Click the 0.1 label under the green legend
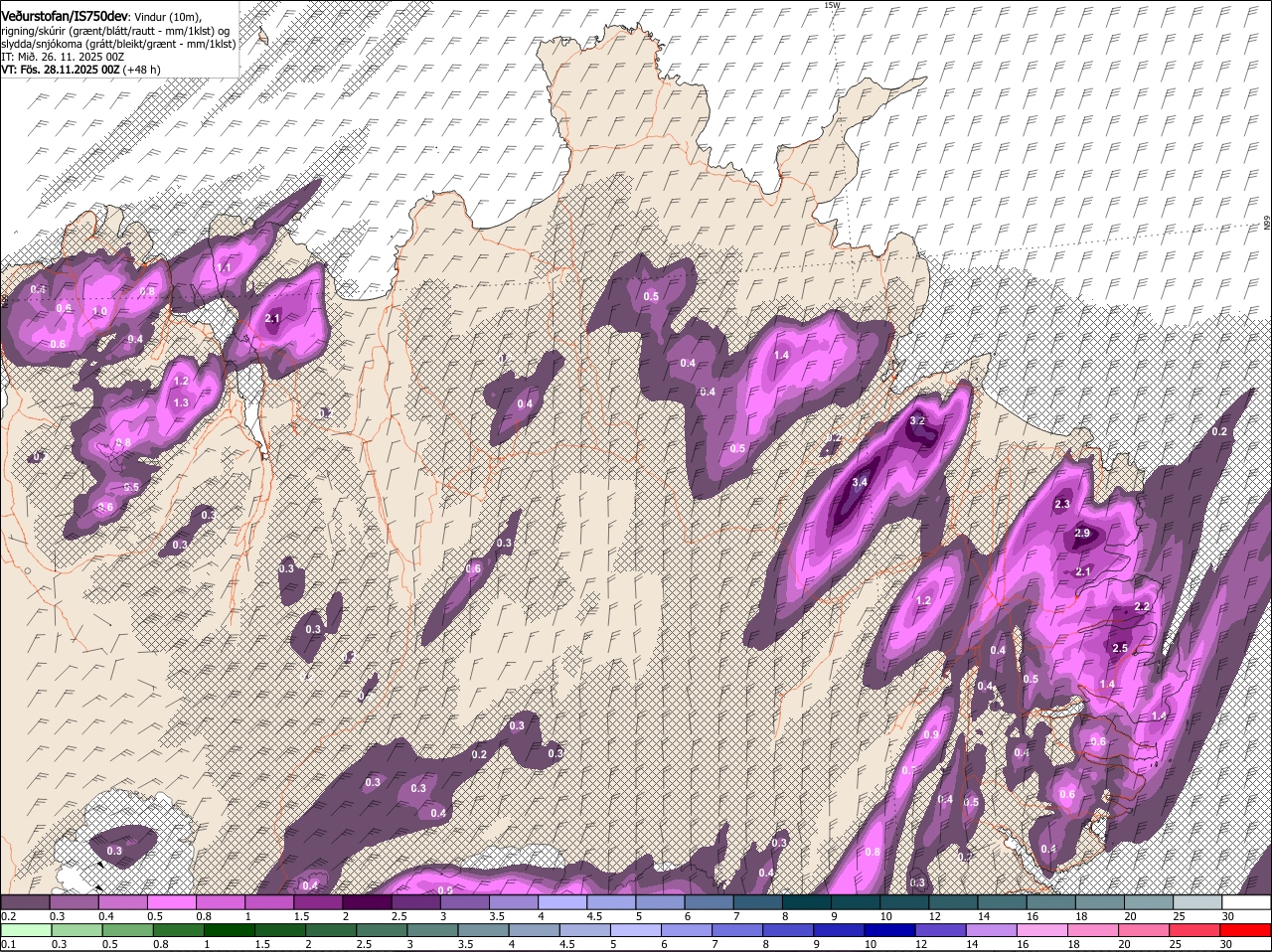The width and height of the screenshot is (1272, 952). 9,944
